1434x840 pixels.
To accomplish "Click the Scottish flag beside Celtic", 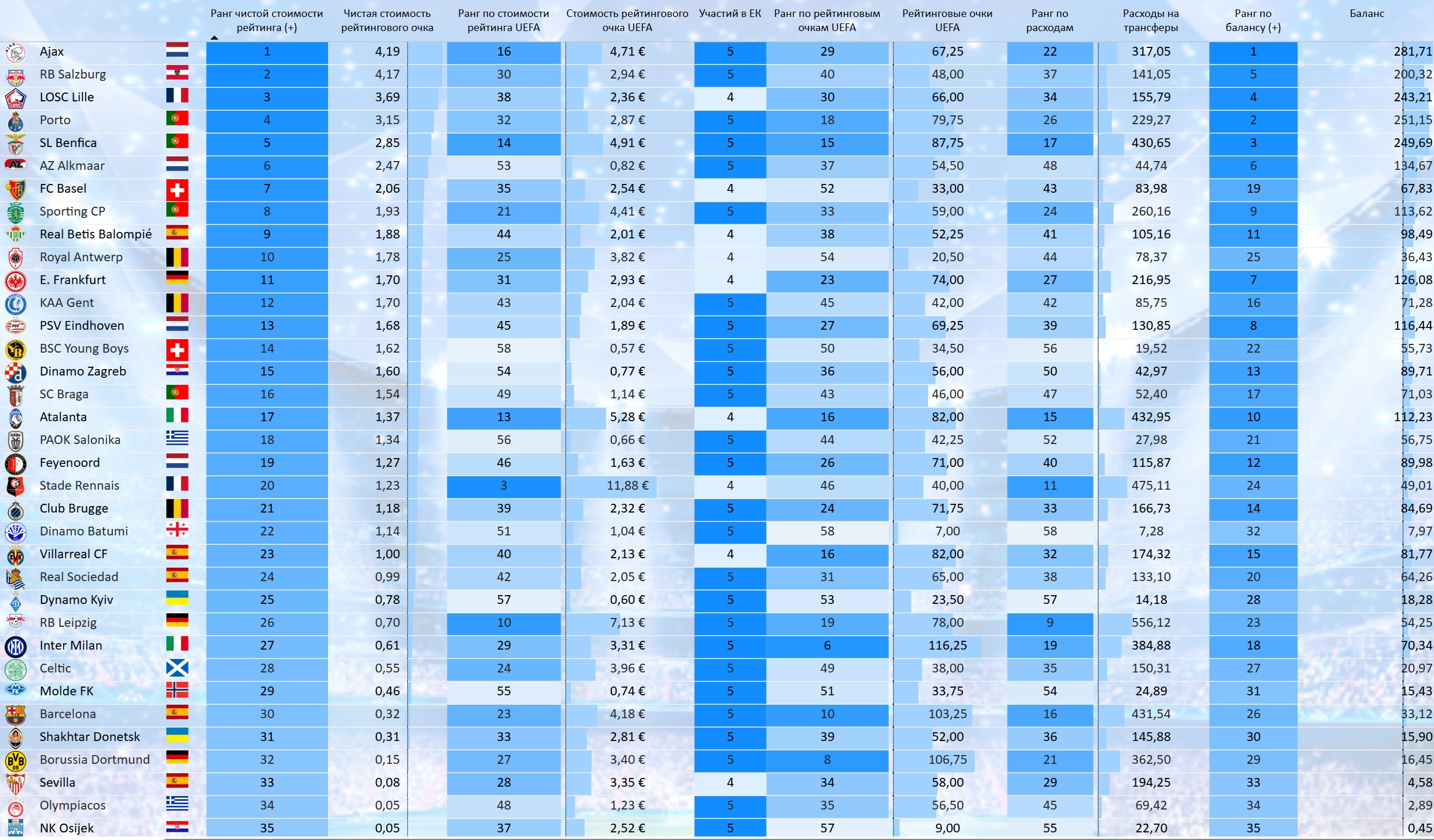I will [x=177, y=668].
